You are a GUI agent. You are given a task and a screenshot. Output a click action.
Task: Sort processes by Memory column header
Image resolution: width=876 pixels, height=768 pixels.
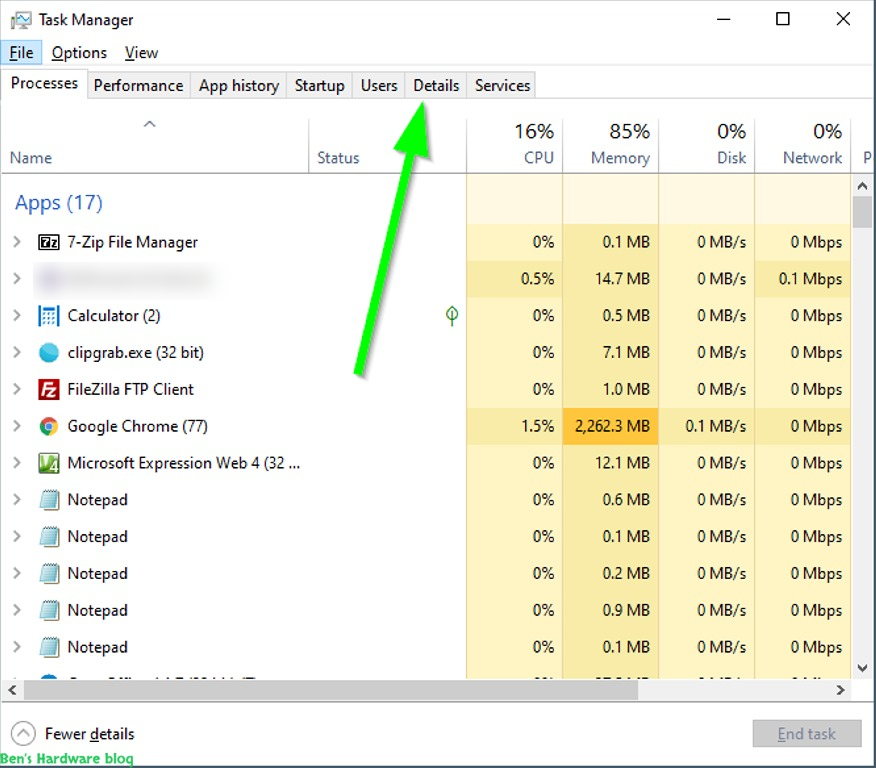tap(611, 145)
